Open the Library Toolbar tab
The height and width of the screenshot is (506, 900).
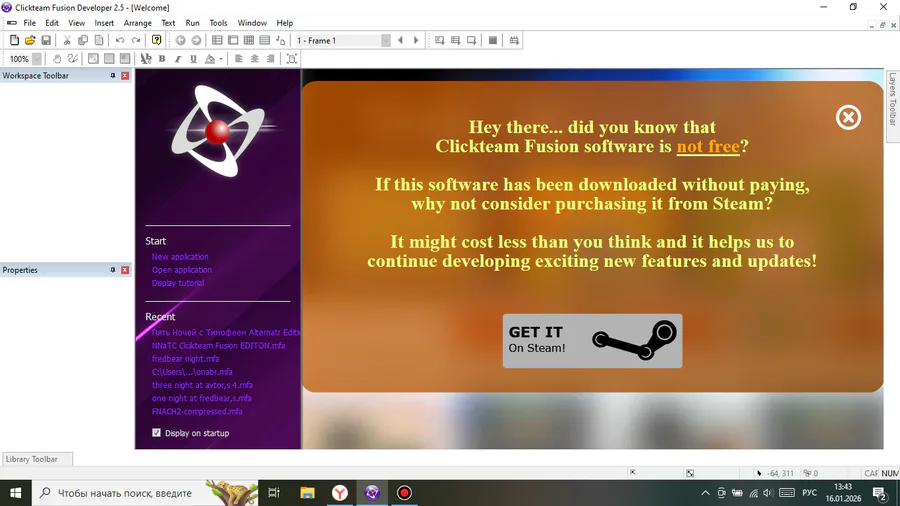(x=37, y=459)
